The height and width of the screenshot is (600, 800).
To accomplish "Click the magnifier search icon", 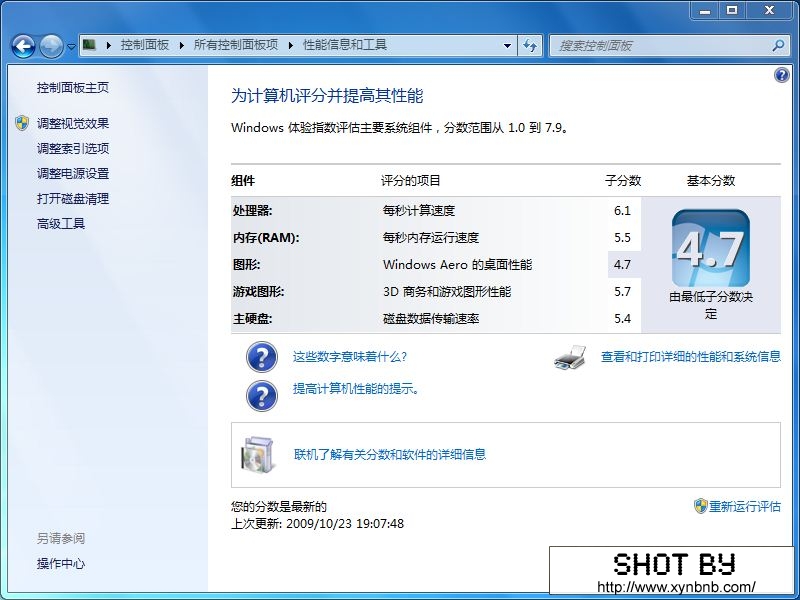I will pos(778,46).
